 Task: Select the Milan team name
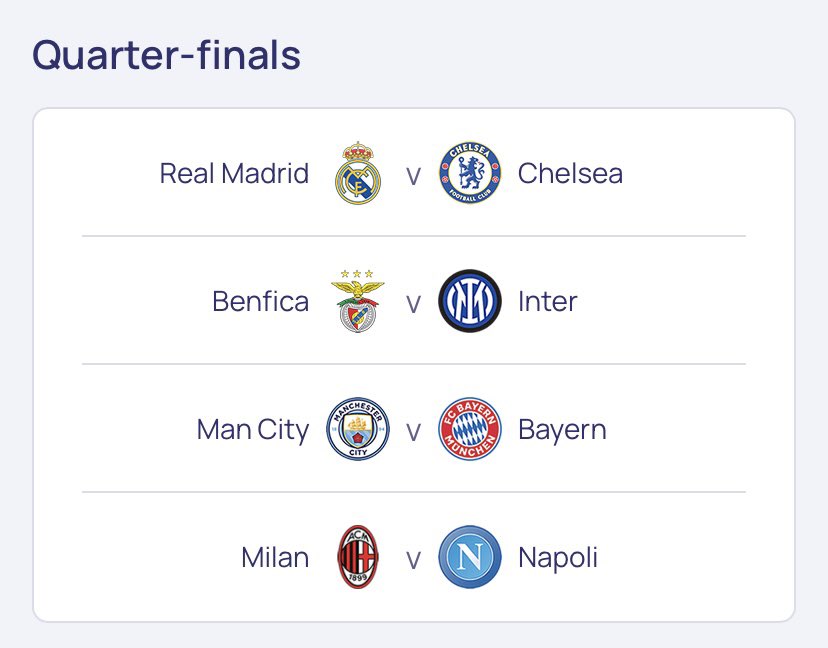point(275,557)
